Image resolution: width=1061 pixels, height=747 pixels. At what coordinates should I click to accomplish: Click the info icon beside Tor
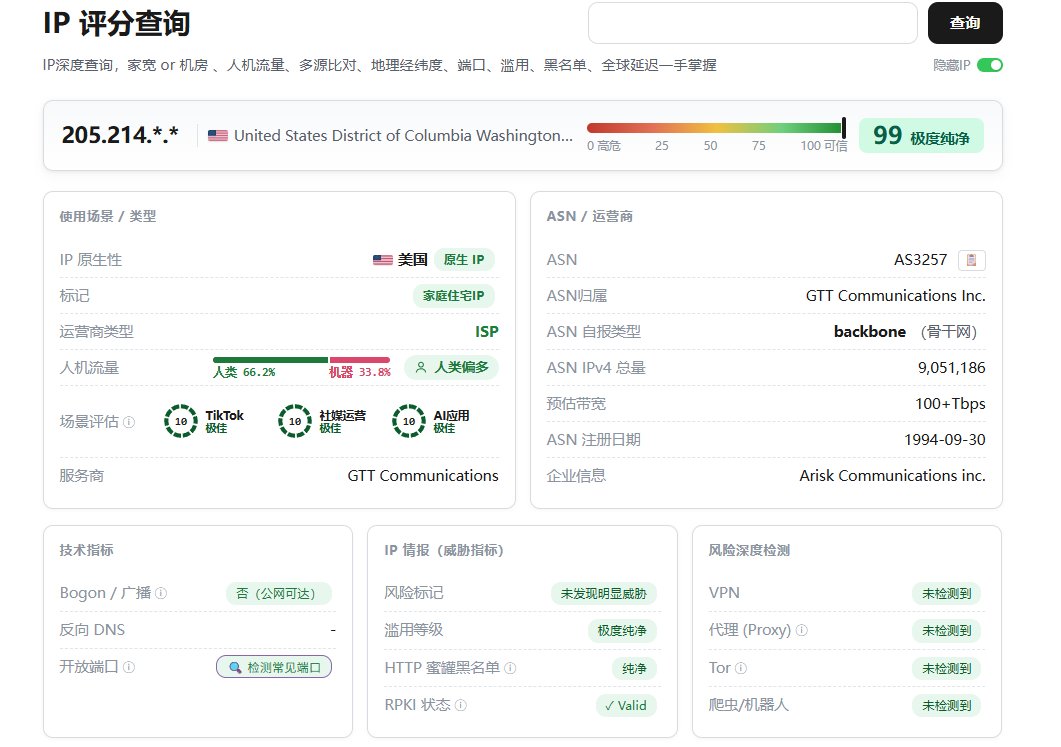(x=741, y=669)
